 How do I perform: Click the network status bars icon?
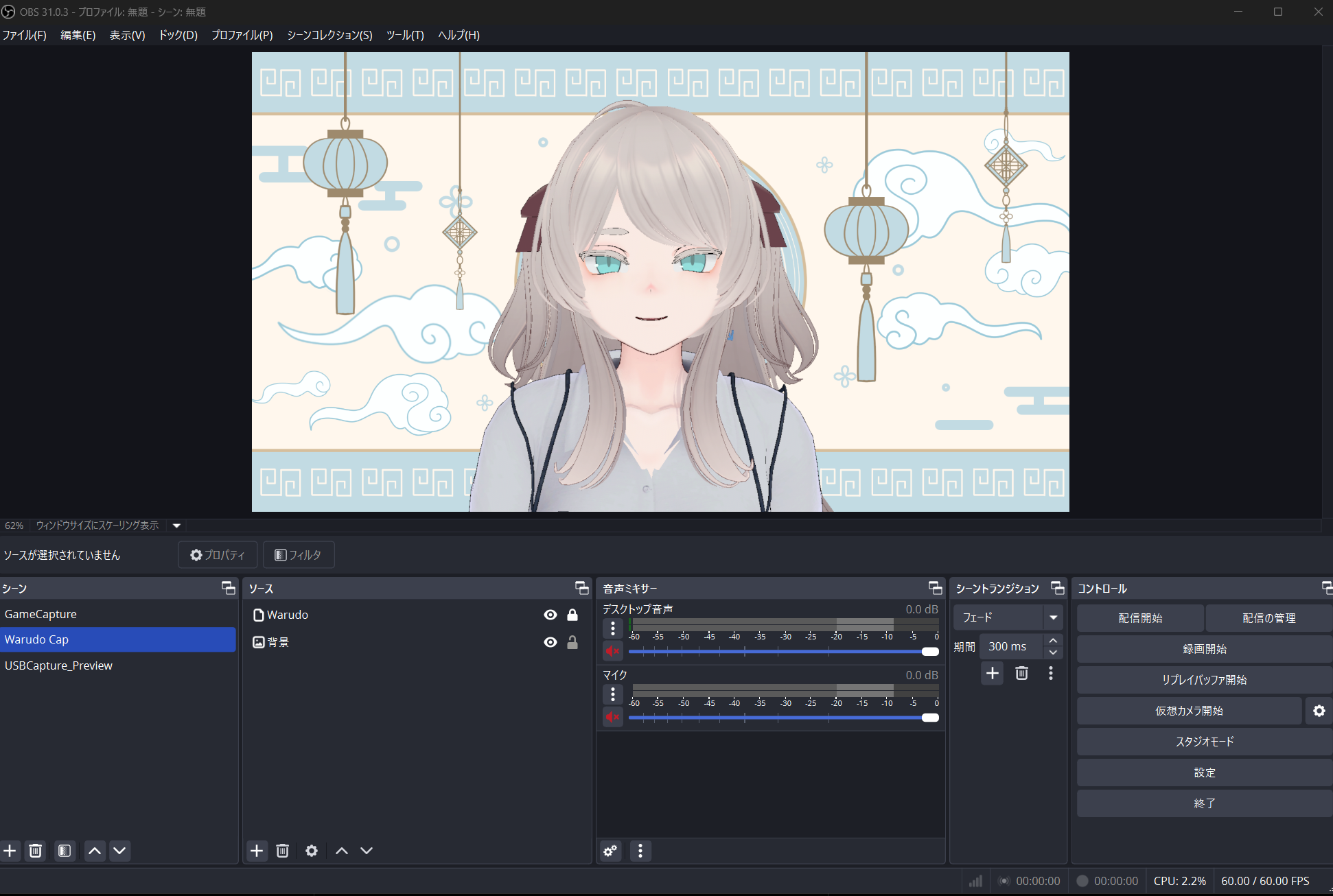click(x=975, y=881)
